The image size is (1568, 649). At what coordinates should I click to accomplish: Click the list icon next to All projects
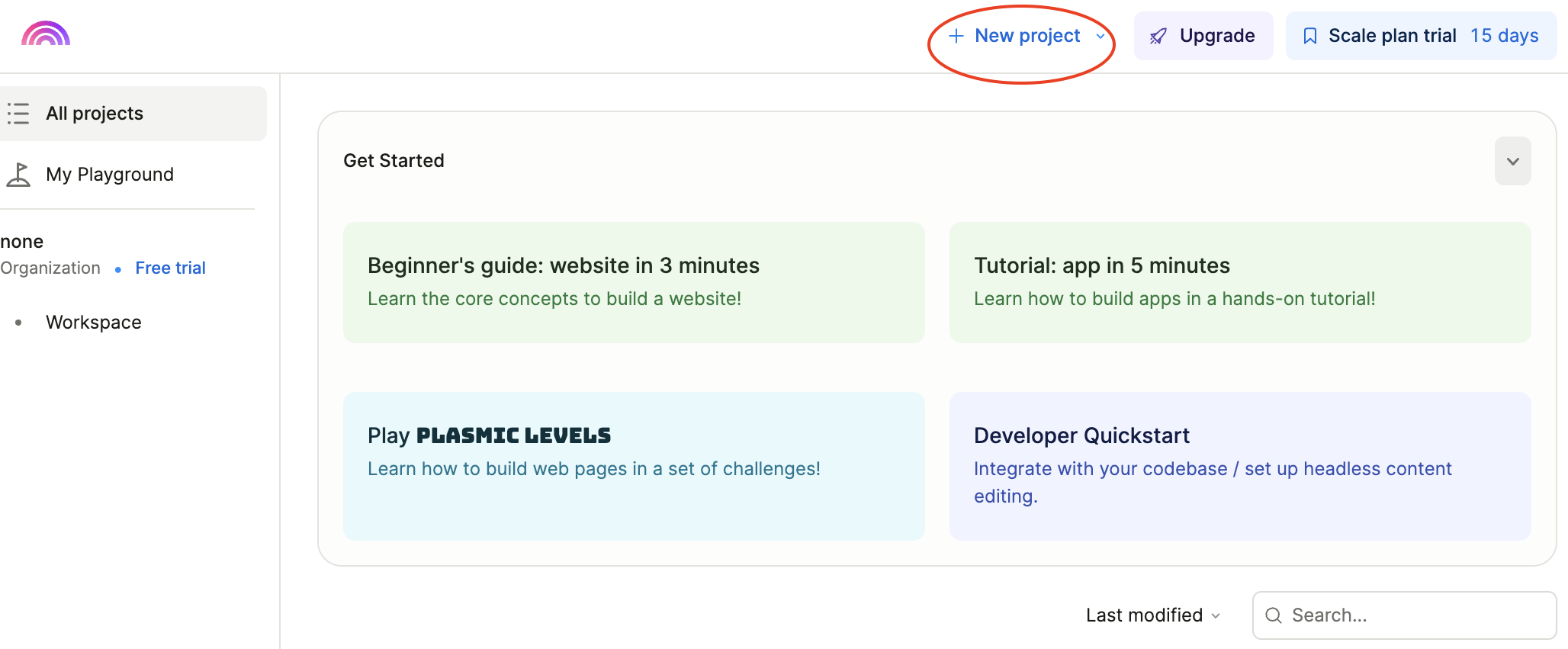pyautogui.click(x=18, y=114)
